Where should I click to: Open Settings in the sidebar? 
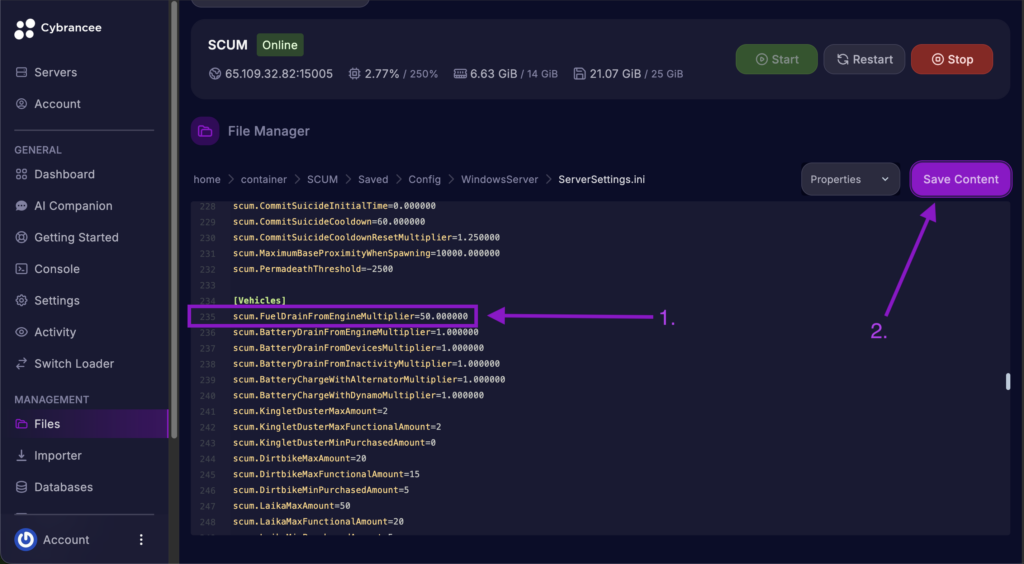(x=57, y=300)
